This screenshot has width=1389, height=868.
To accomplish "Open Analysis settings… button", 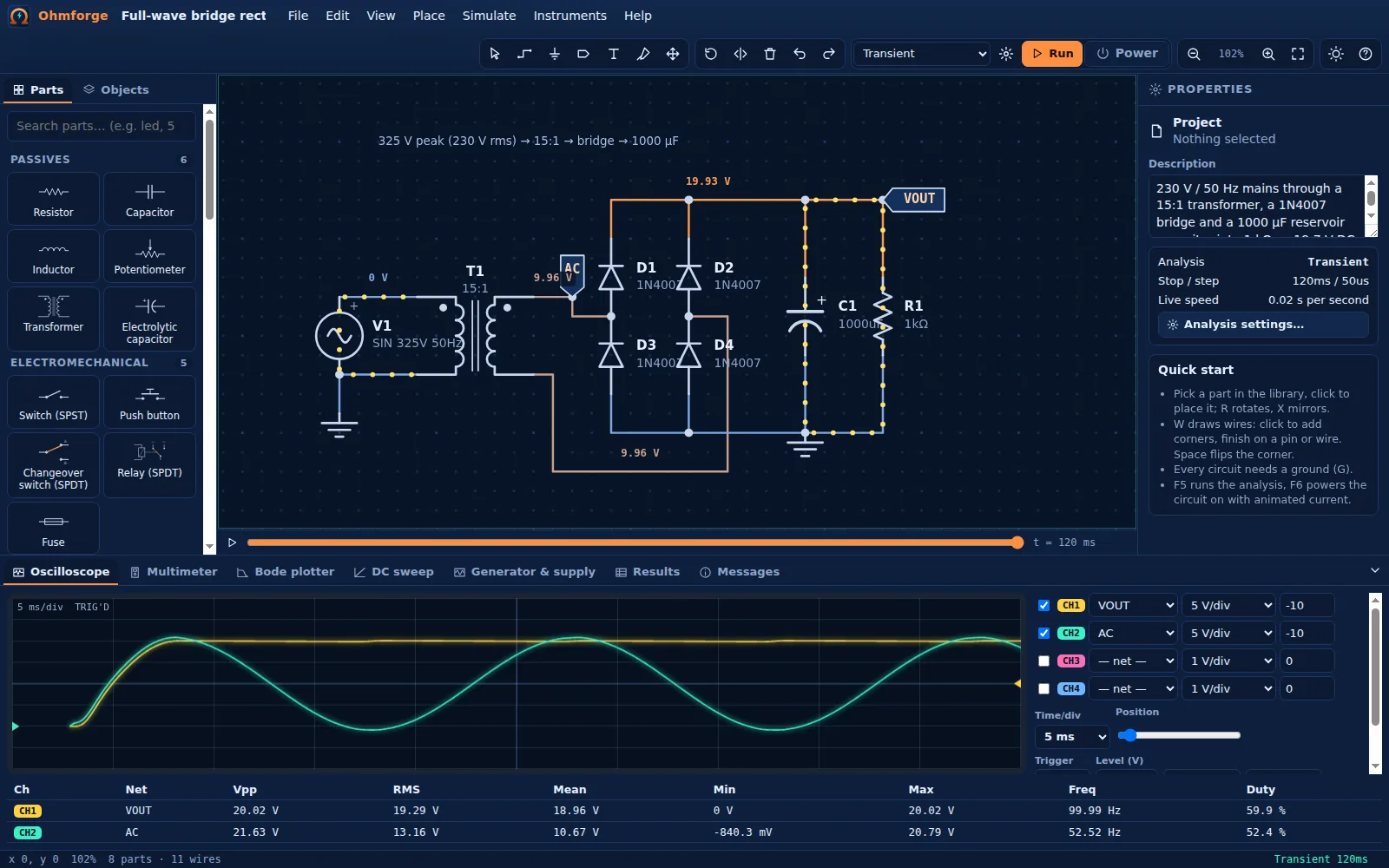I will pos(1263,325).
